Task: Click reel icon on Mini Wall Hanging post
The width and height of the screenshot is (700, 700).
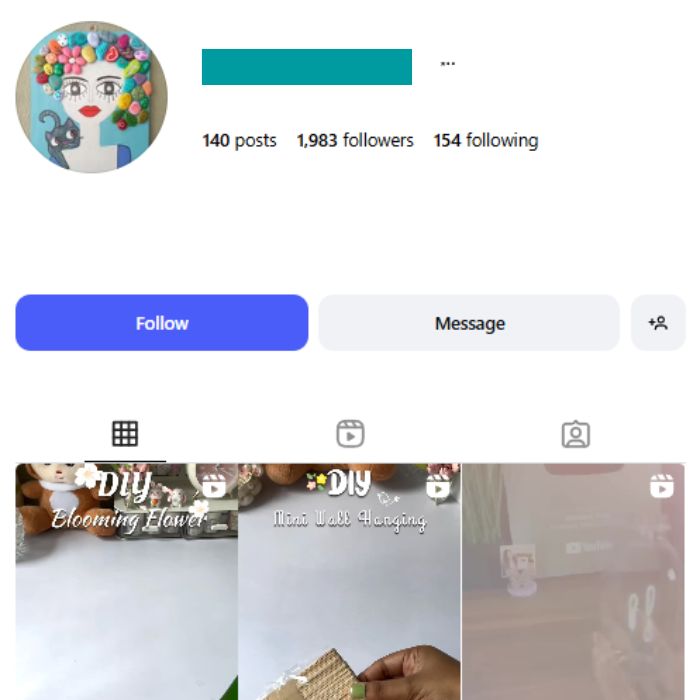Action: coord(438,486)
